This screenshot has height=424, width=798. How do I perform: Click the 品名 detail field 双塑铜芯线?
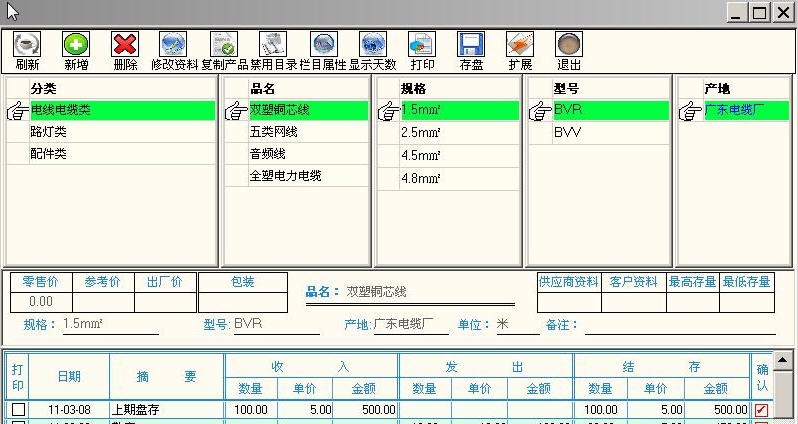(x=410, y=292)
